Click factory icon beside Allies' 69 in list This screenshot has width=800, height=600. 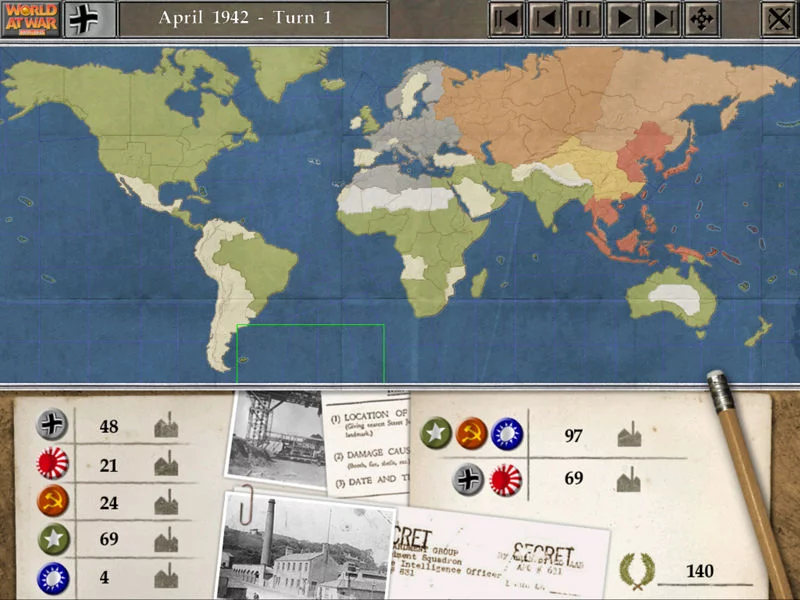tap(166, 540)
